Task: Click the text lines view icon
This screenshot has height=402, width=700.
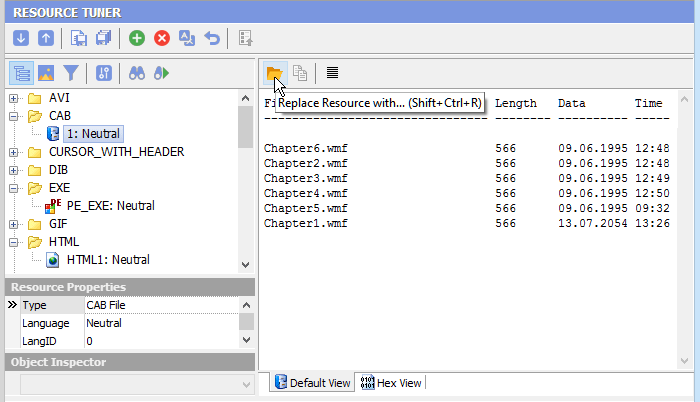Action: [332, 72]
